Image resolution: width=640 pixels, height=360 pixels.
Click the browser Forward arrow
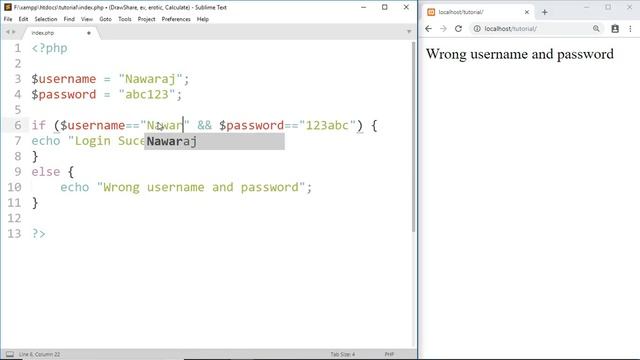(x=443, y=29)
